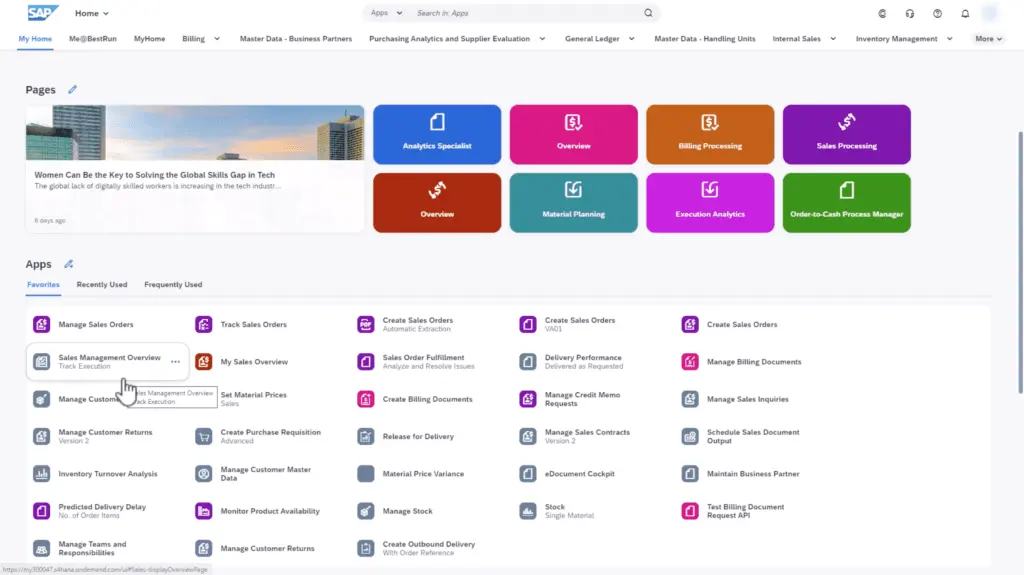Open Sales Management Overview three-dot menu
This screenshot has width=1024, height=575.
point(175,361)
